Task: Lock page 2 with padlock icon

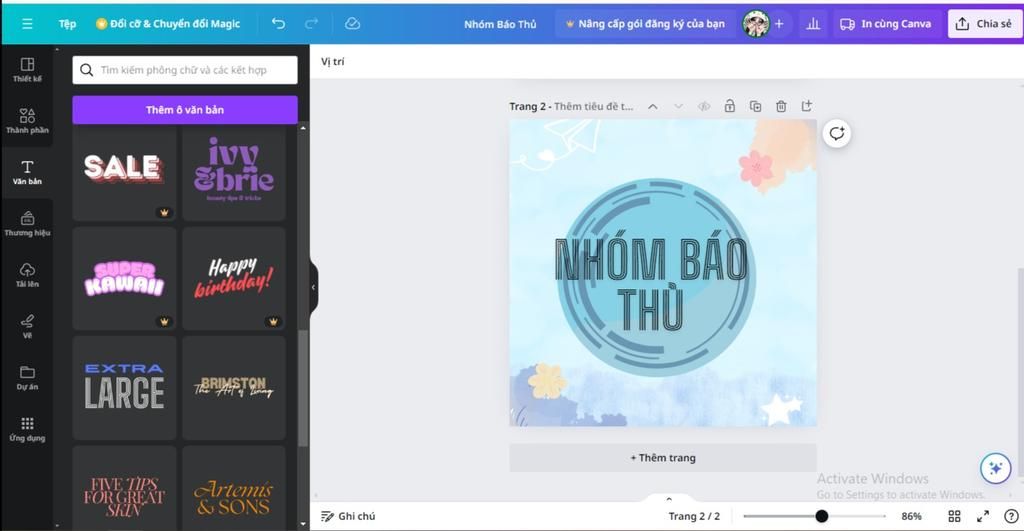Action: [x=729, y=106]
